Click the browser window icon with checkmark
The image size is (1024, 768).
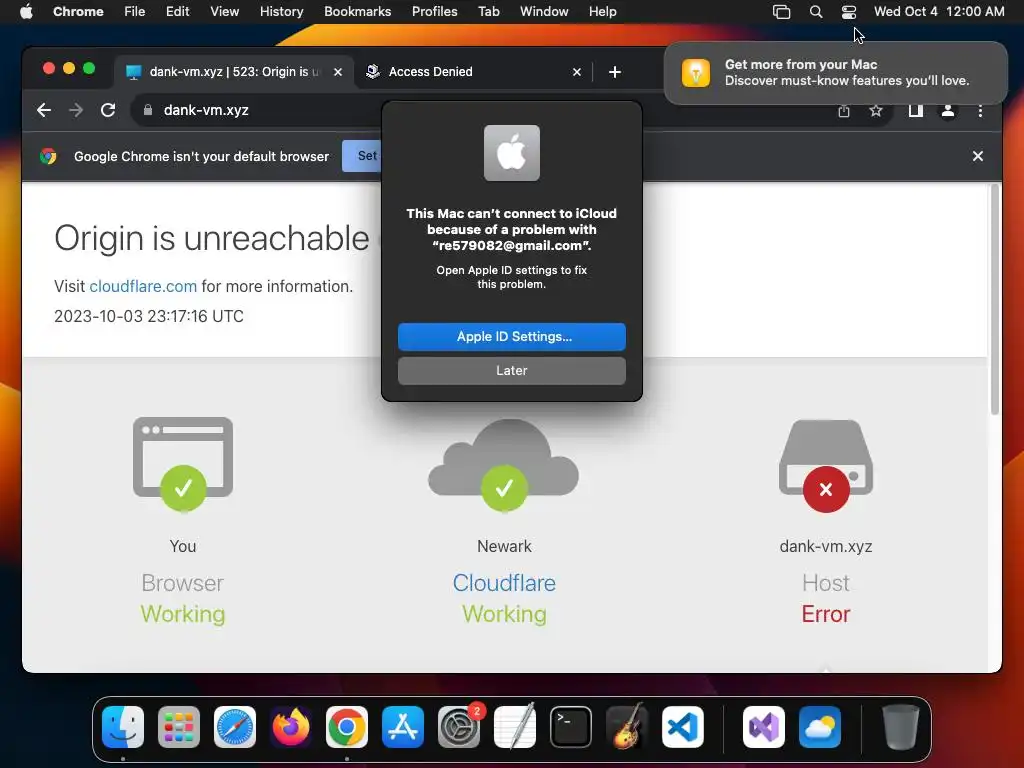(x=183, y=464)
